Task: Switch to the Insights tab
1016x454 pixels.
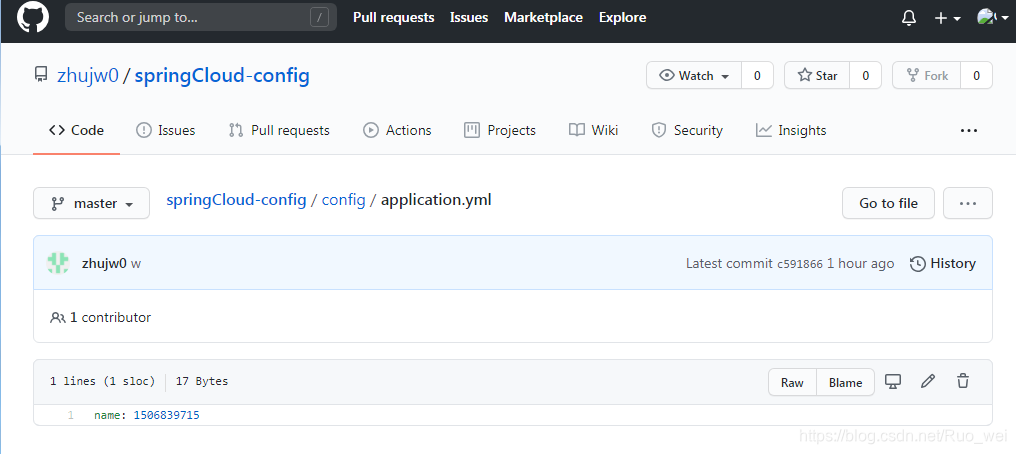Action: pyautogui.click(x=791, y=130)
